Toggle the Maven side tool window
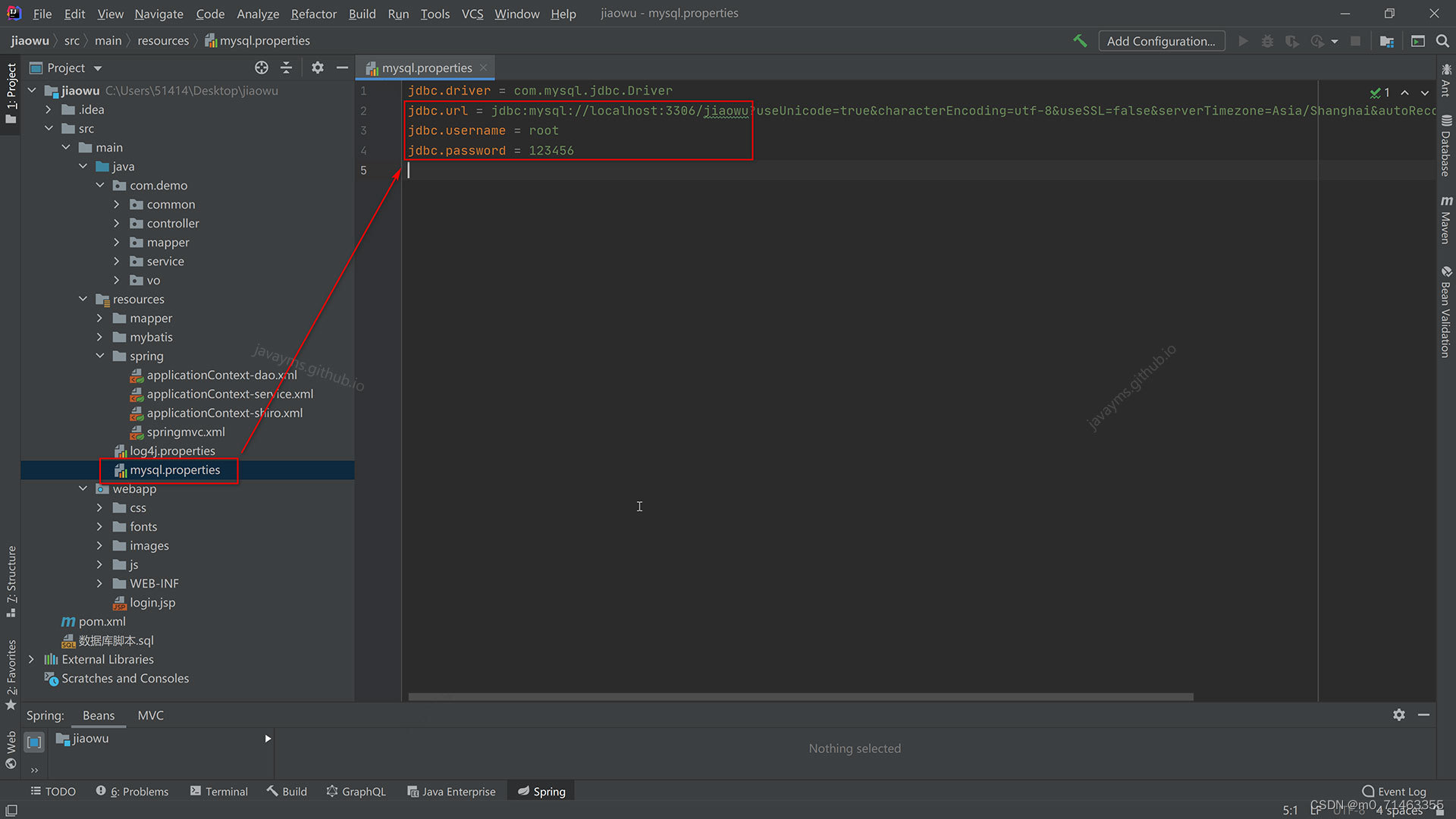The width and height of the screenshot is (1456, 819). pos(1446,221)
